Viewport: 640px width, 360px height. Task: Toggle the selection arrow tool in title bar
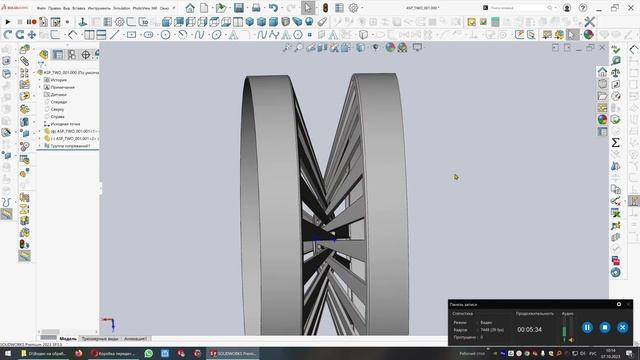(x=307, y=8)
